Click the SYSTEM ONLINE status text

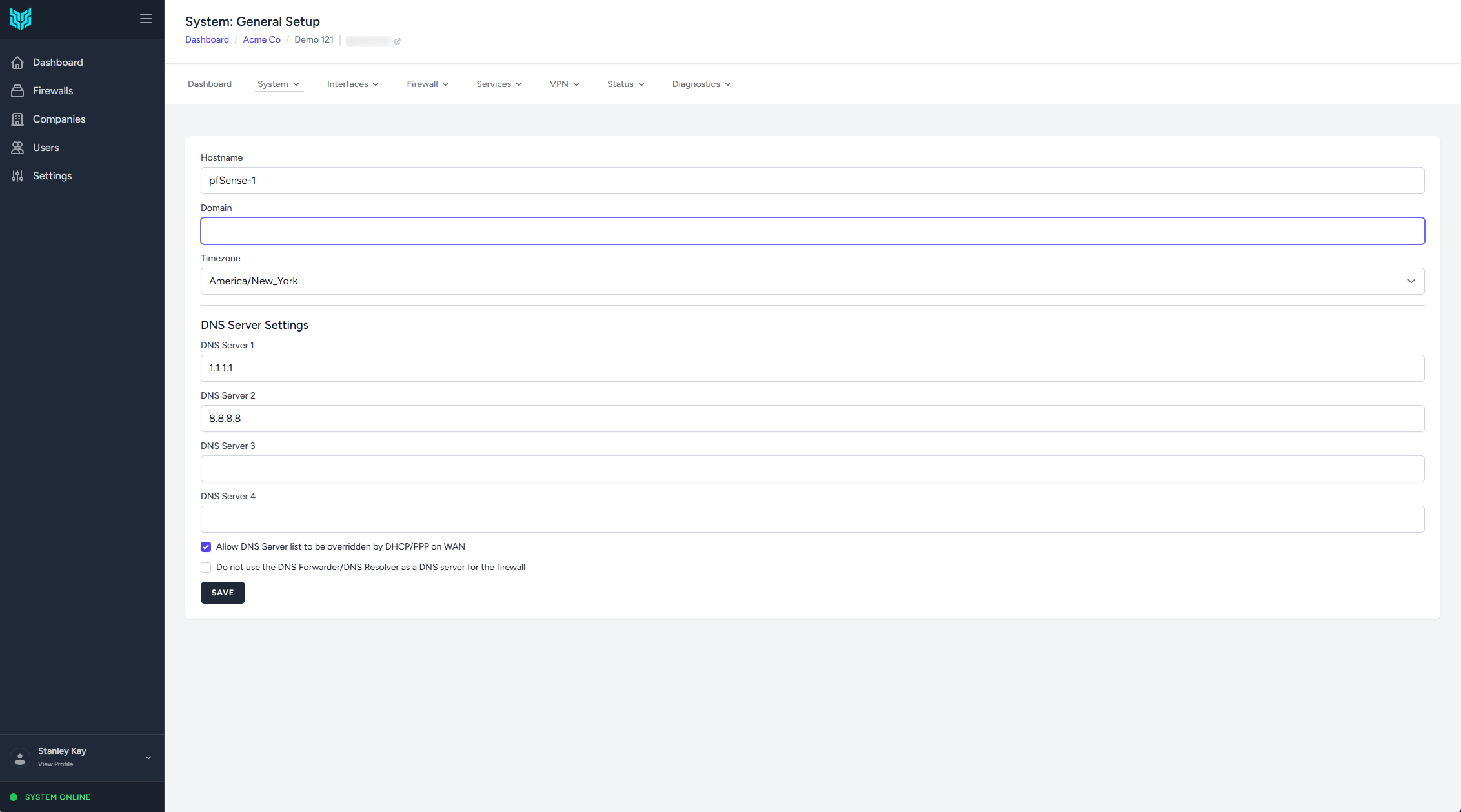57,797
